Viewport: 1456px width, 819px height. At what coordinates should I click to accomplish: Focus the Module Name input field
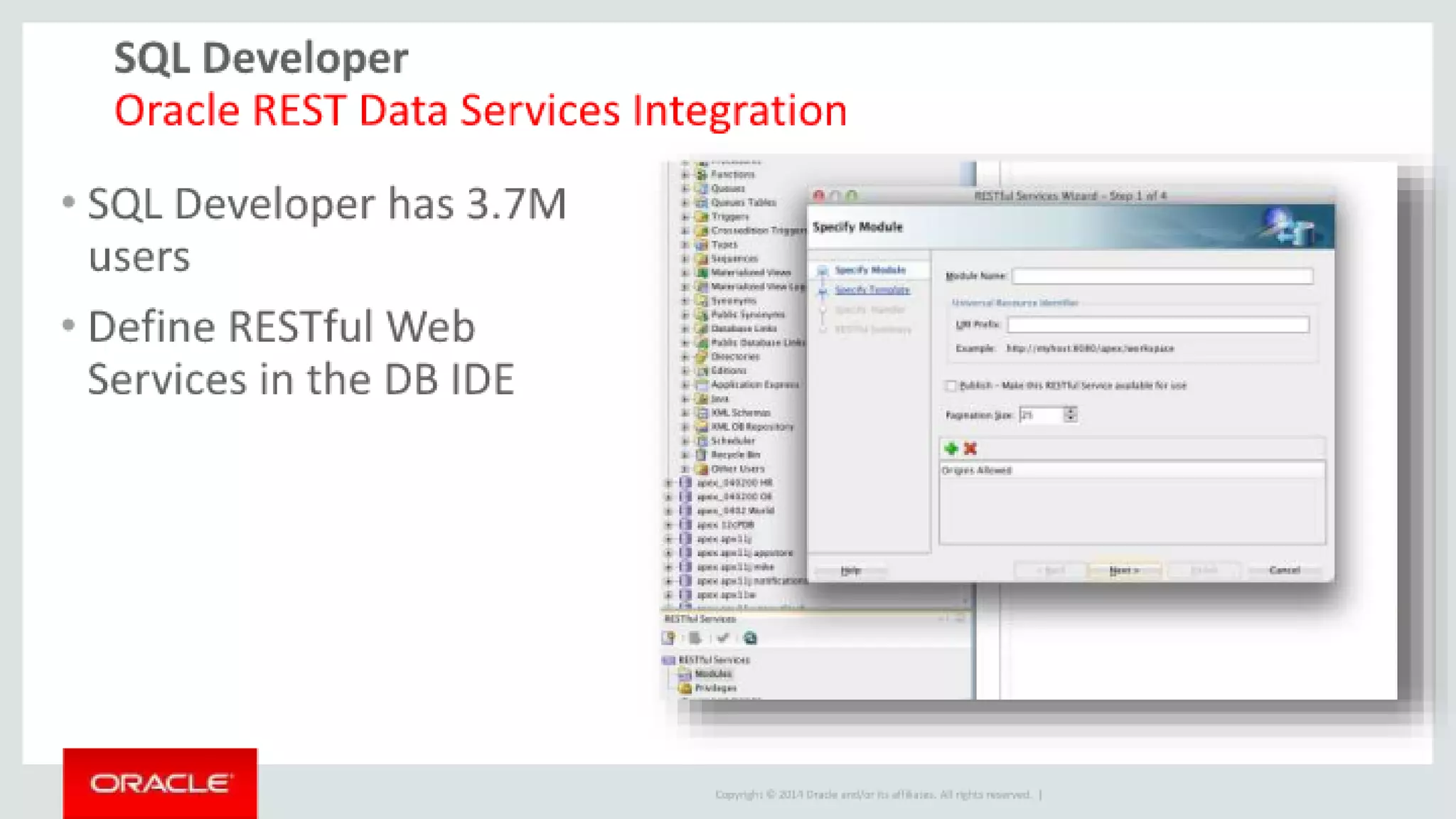tap(1162, 276)
